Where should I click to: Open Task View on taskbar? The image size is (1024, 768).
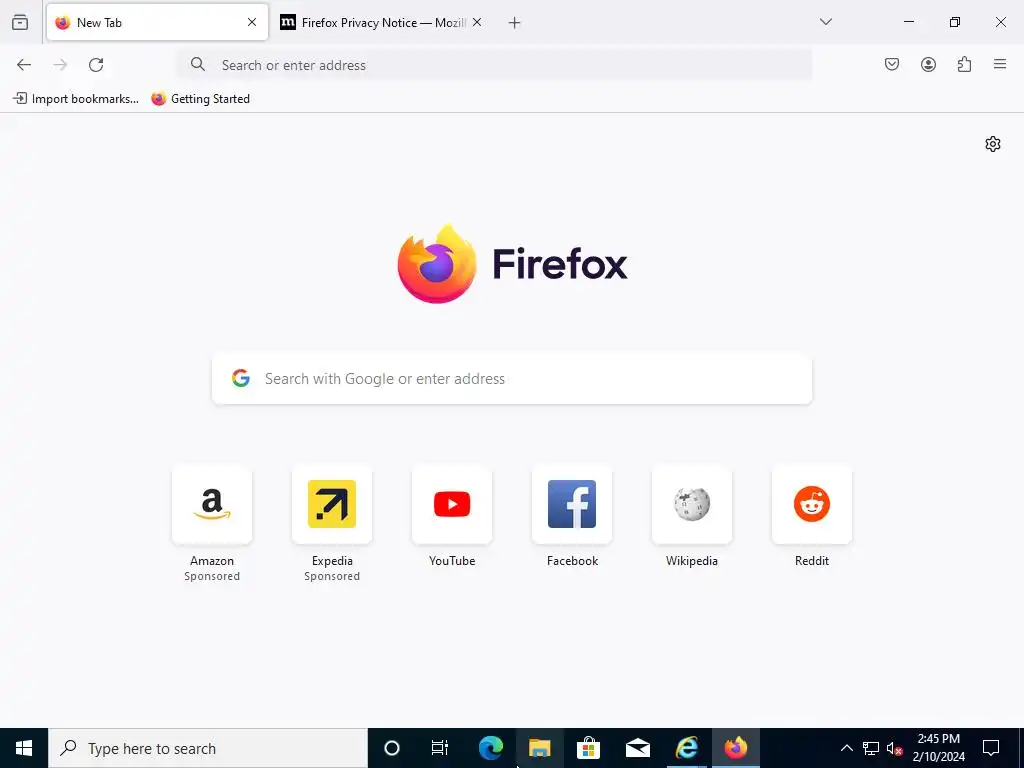(440, 748)
